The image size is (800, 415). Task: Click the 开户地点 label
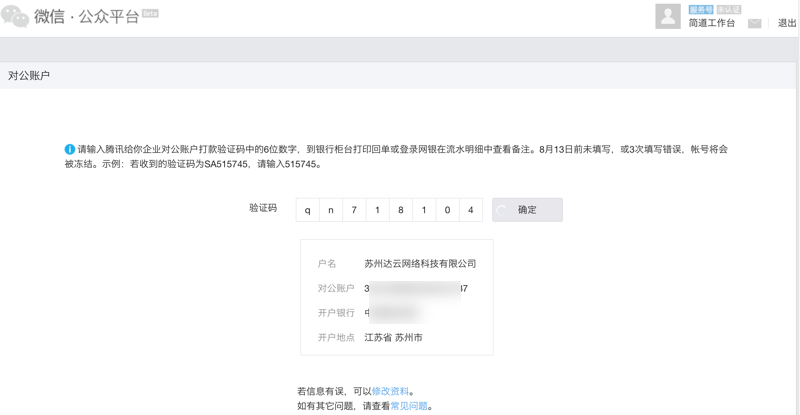[336, 337]
